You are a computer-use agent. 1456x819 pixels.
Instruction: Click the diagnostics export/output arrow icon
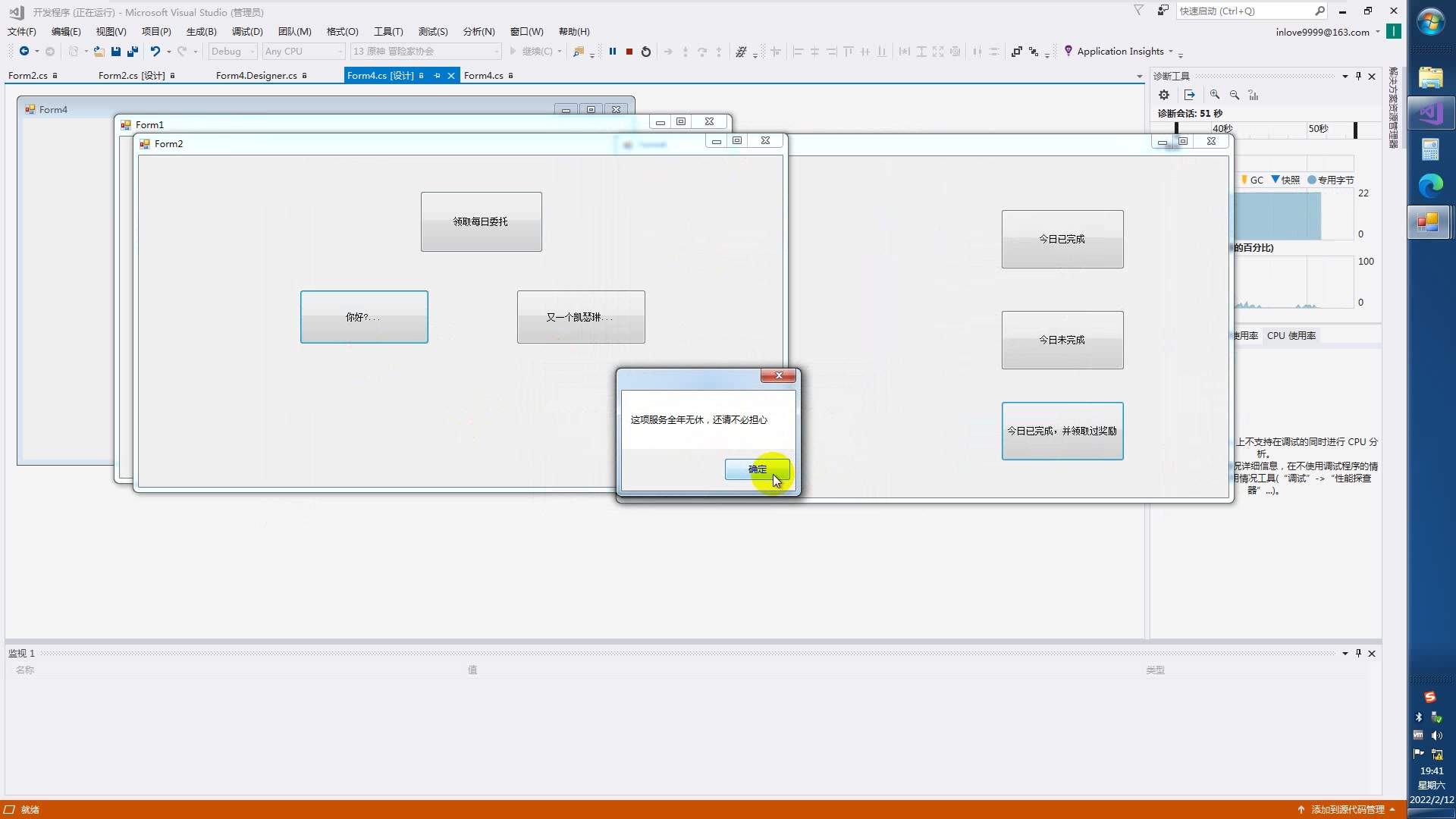[1189, 95]
